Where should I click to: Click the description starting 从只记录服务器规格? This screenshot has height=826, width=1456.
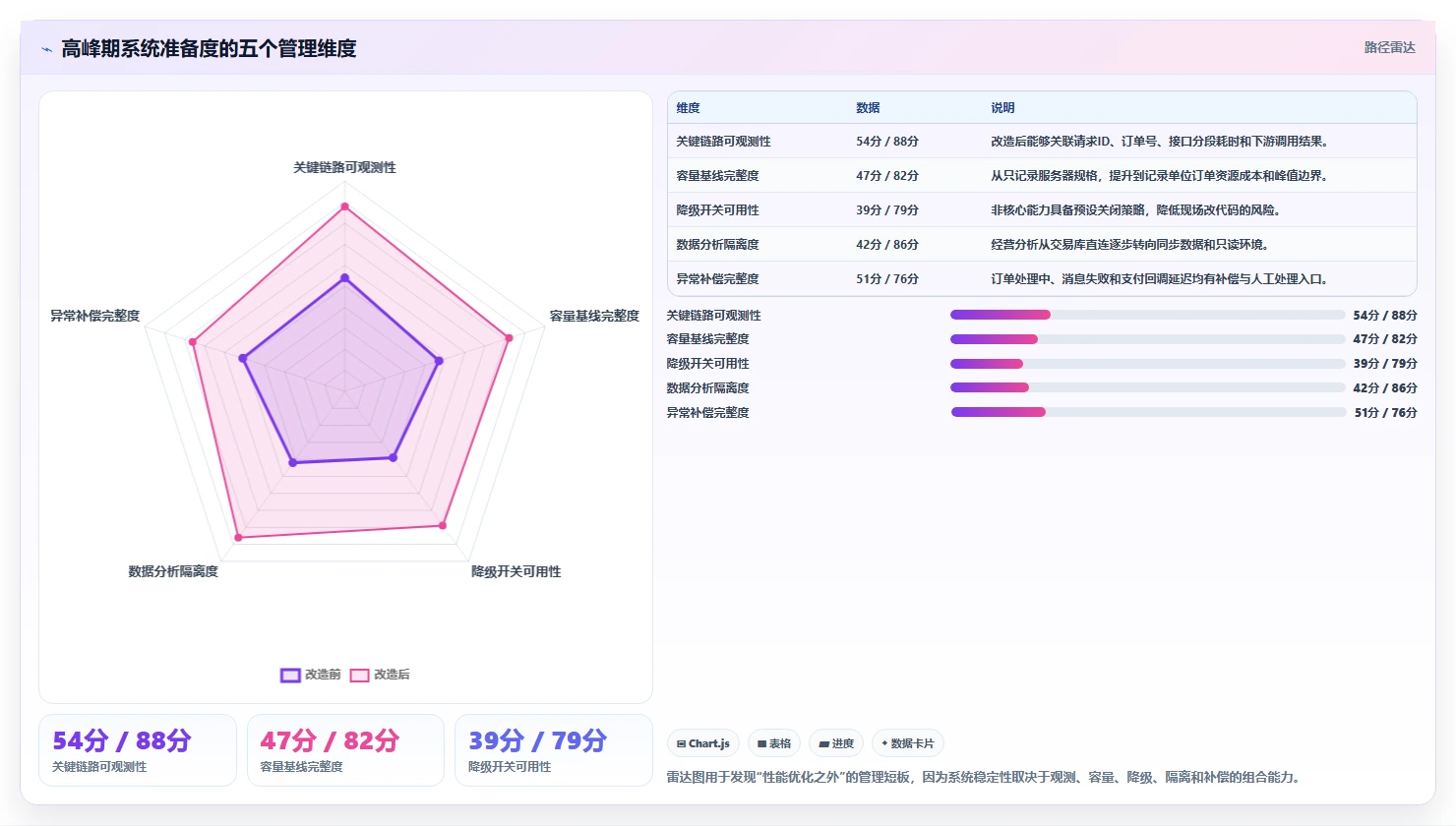tap(1161, 176)
